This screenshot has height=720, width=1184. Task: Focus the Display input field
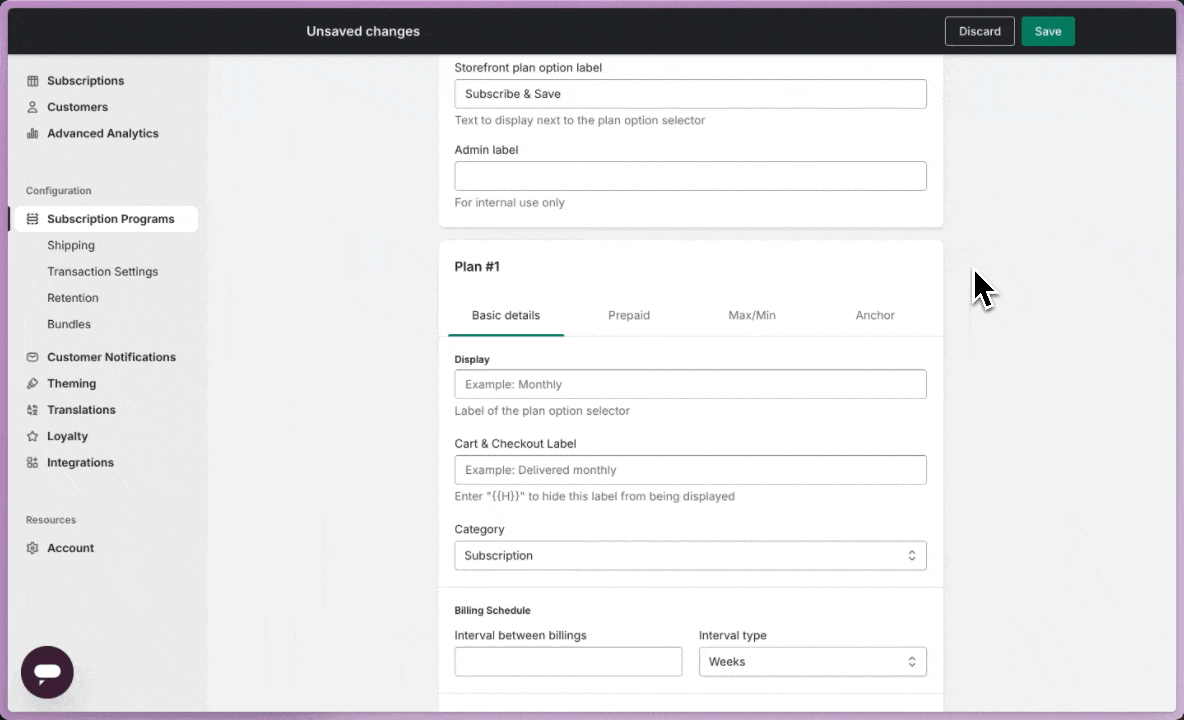tap(690, 384)
